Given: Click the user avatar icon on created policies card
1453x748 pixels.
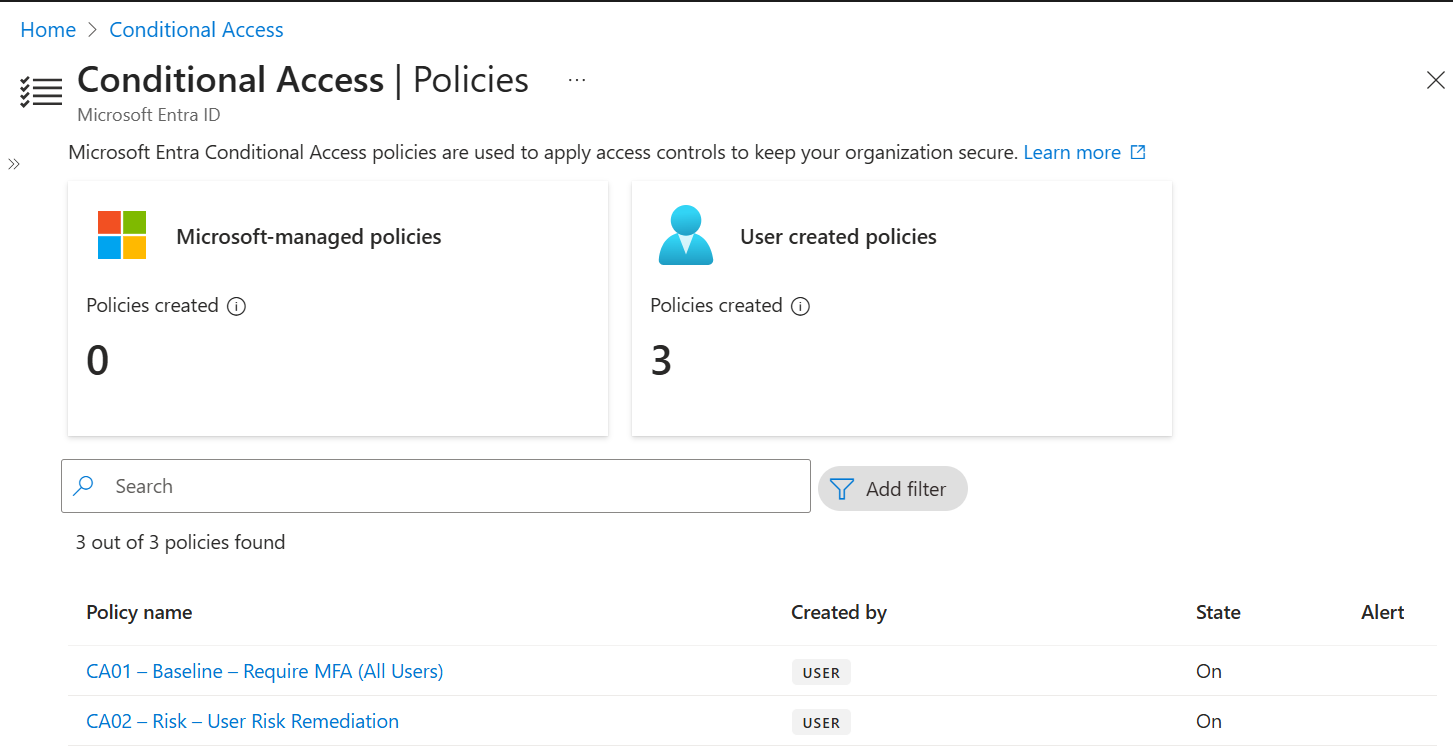Looking at the screenshot, I should click(x=686, y=235).
